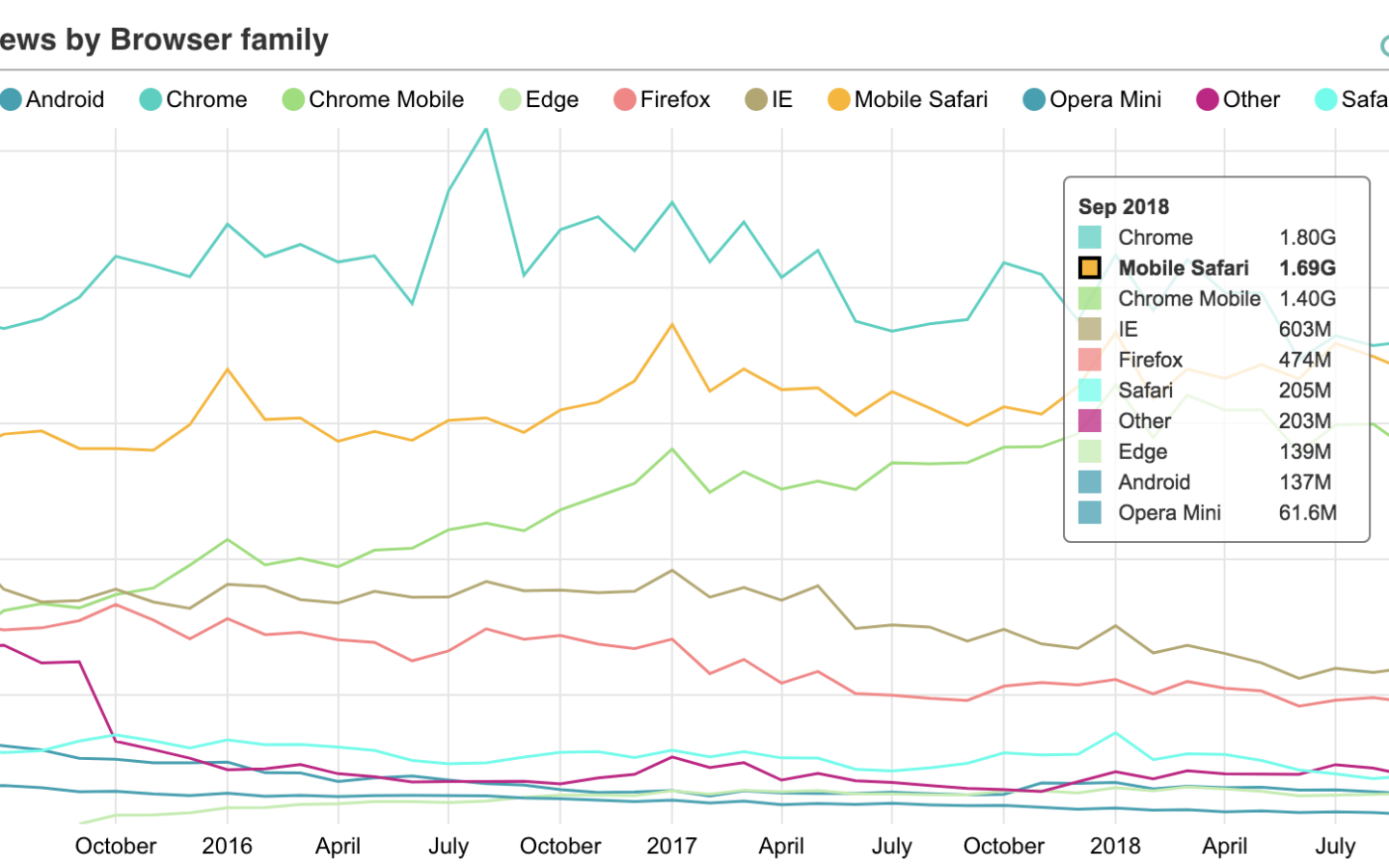The width and height of the screenshot is (1389, 868).
Task: Click the pink Firefox legend dot
Action: coord(625,99)
